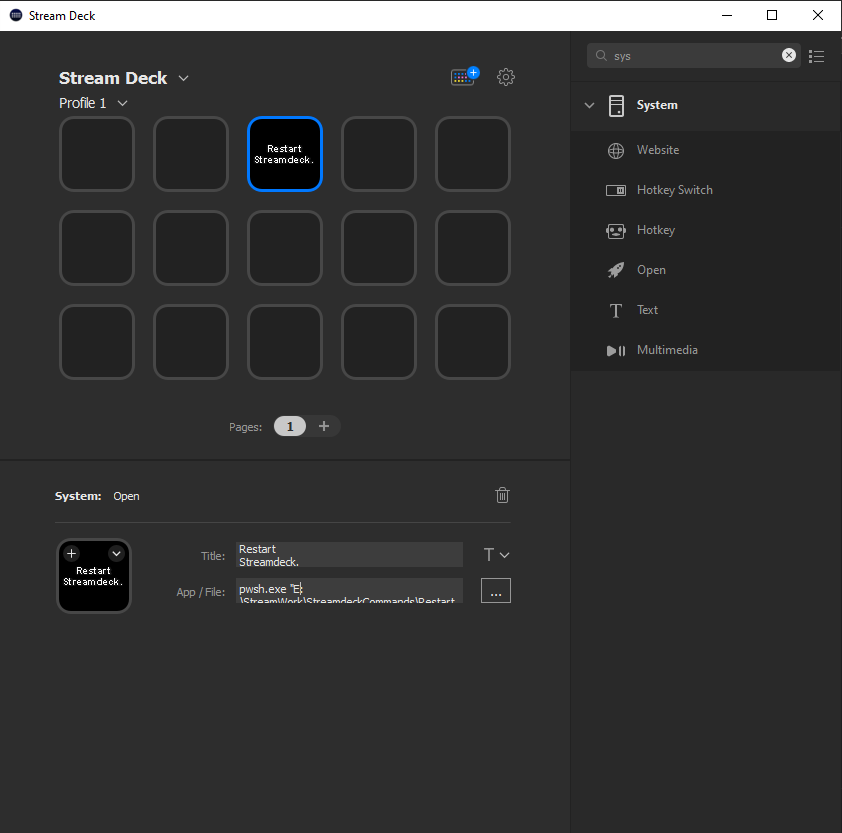Open Stream Deck settings via gear icon
The width and height of the screenshot is (842, 833).
point(506,77)
